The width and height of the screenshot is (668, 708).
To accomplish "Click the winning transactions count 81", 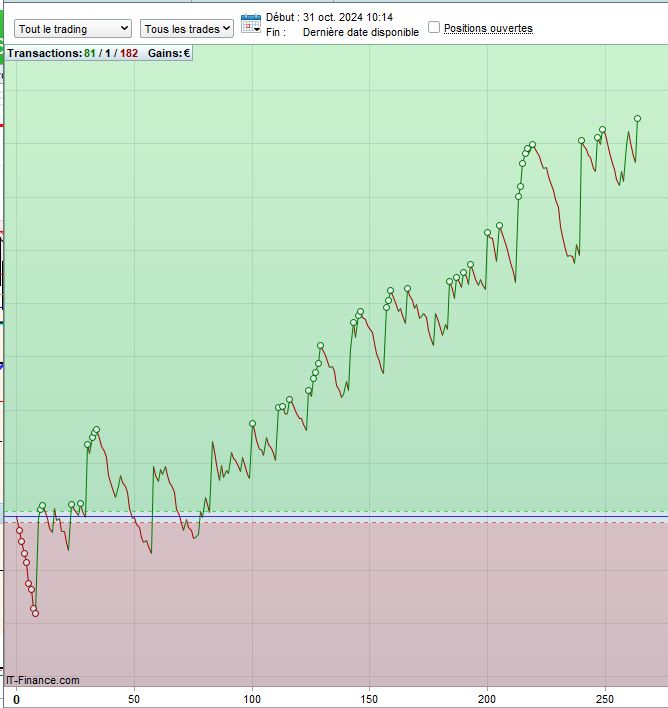I will coord(89,53).
